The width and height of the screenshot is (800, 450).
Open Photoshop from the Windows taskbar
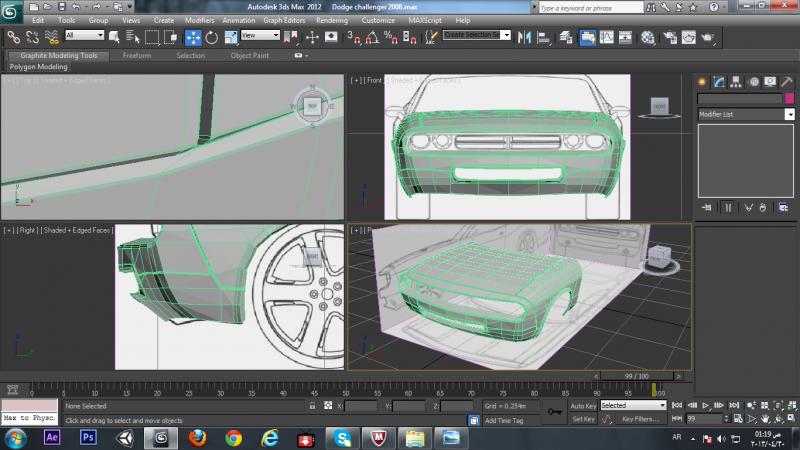[x=87, y=438]
